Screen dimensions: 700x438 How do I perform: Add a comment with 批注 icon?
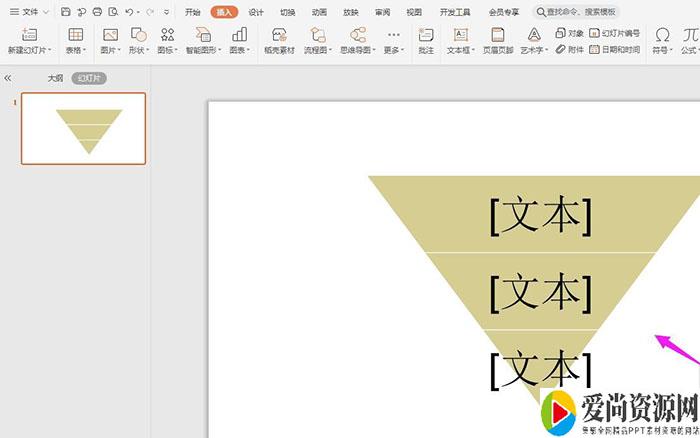click(426, 35)
